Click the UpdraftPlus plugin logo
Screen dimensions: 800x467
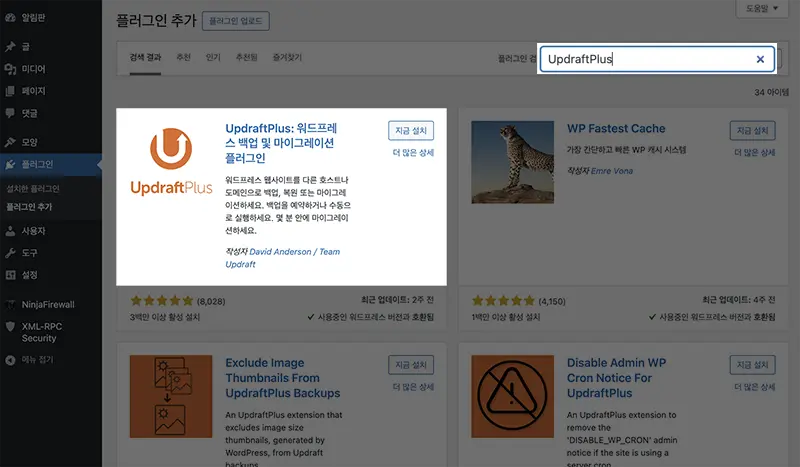tap(171, 161)
